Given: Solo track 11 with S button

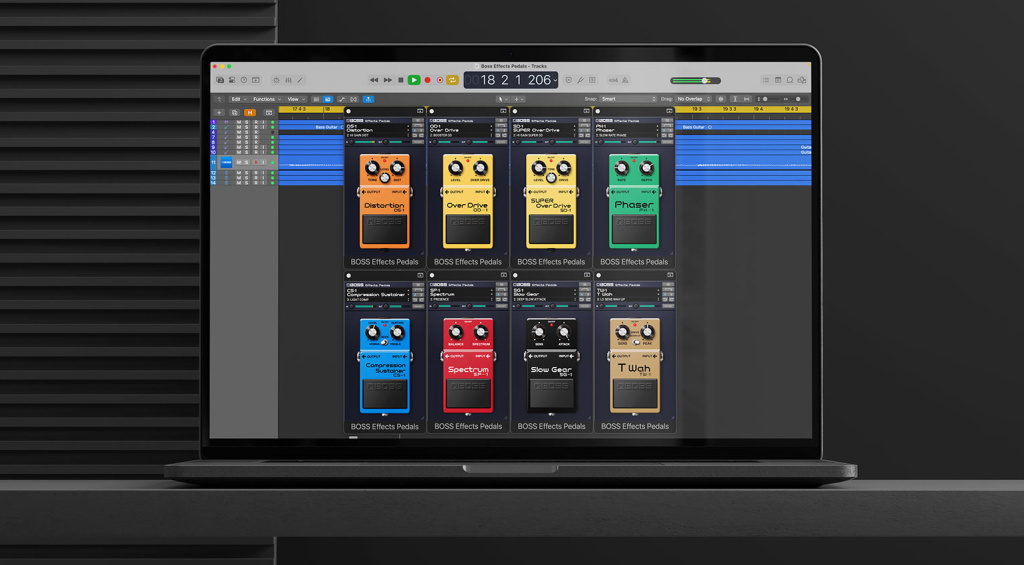Looking at the screenshot, I should pos(247,162).
